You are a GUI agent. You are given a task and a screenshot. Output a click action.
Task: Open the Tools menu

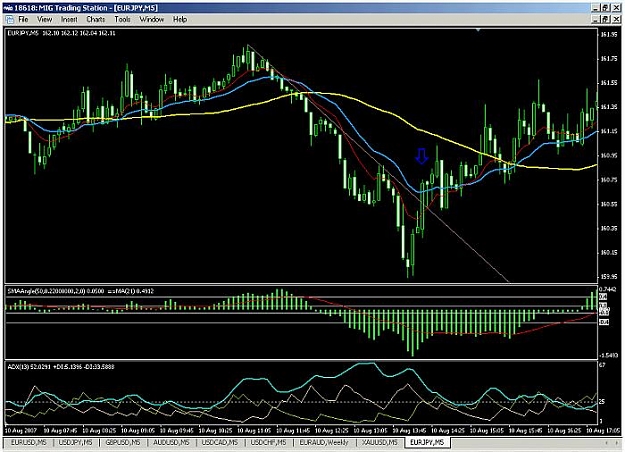122,19
